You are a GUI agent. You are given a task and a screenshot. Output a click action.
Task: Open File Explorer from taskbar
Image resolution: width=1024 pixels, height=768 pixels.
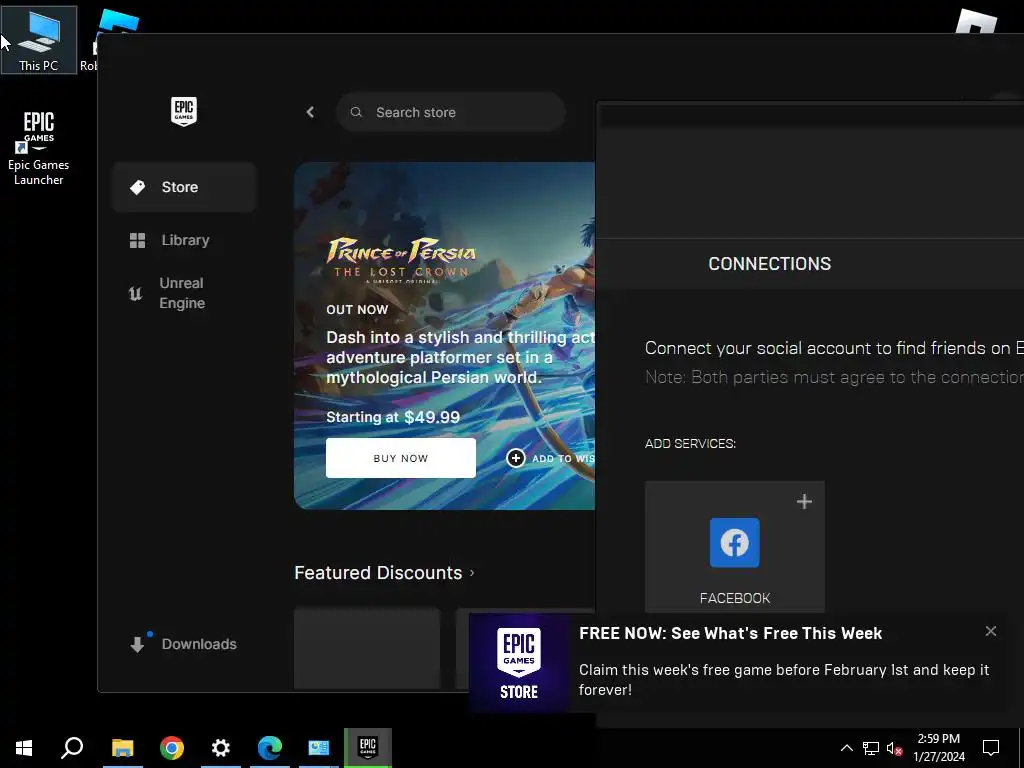pyautogui.click(x=122, y=748)
